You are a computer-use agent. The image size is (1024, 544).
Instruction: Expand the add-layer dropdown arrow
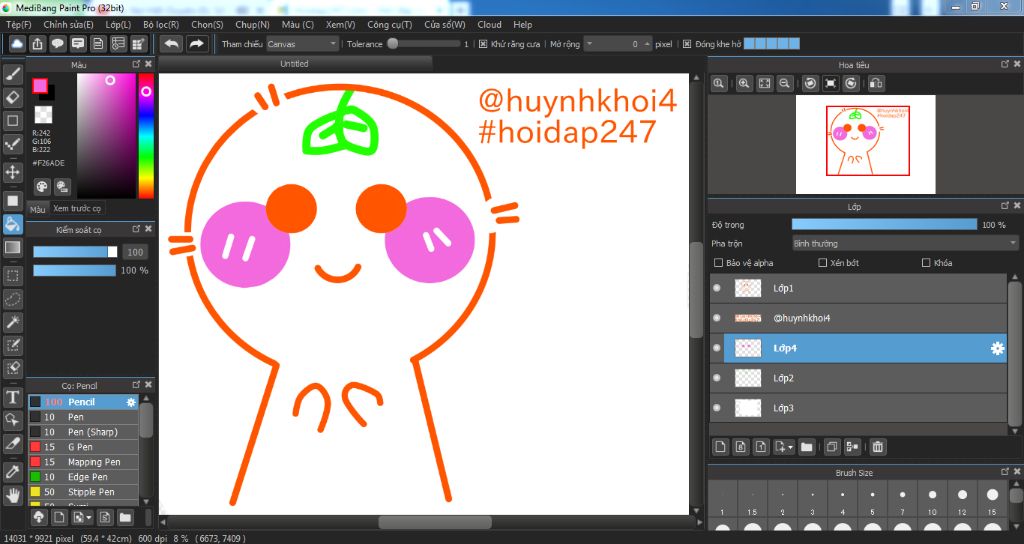point(790,448)
